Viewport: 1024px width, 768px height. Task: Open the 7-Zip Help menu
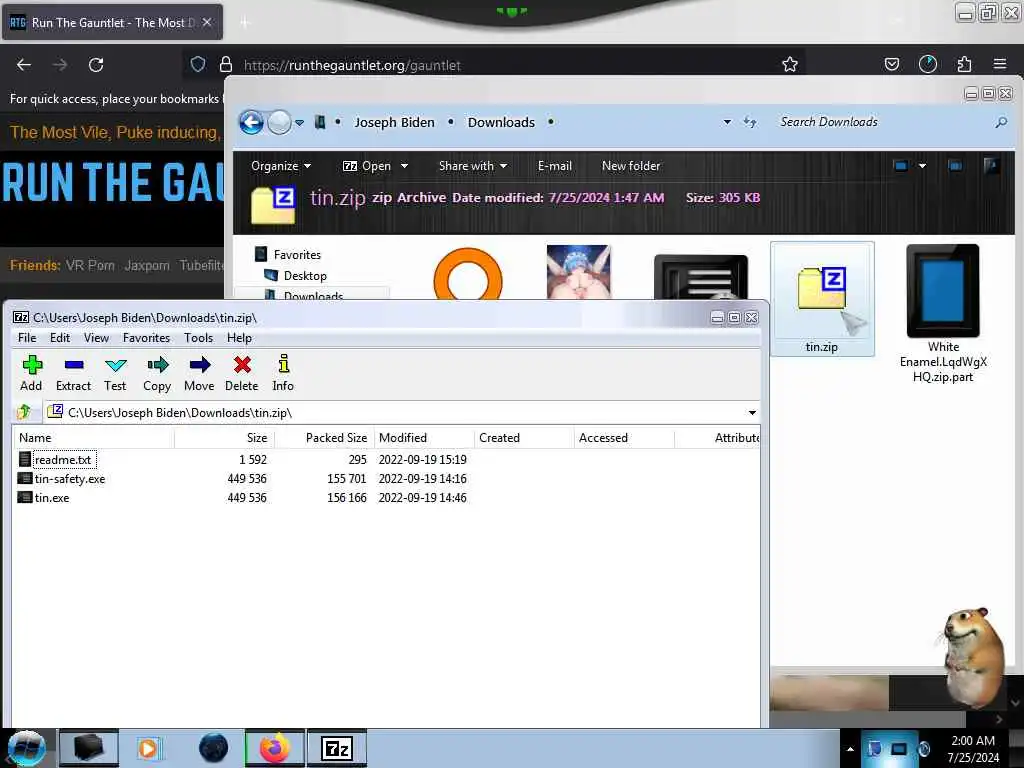tap(239, 338)
